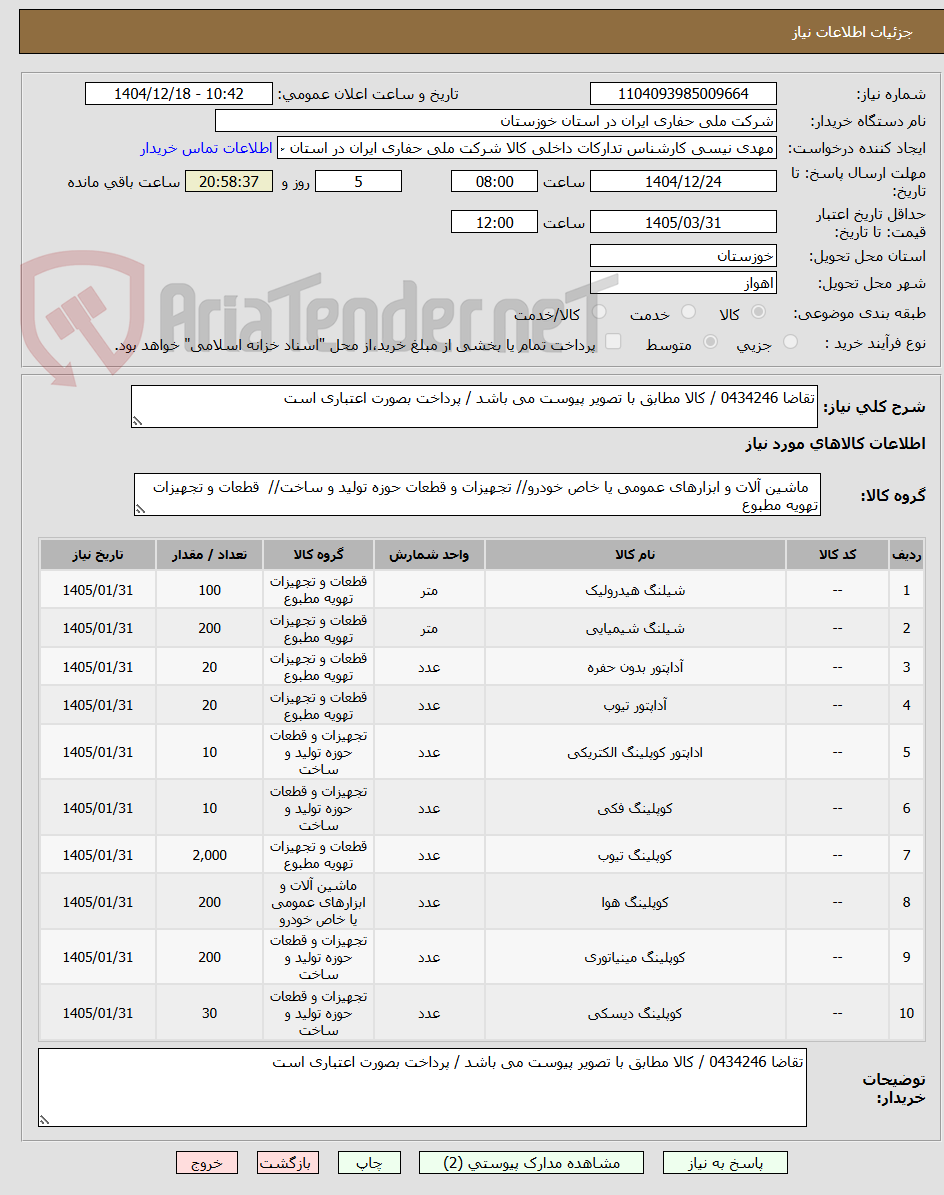Click the row number 10 cell

pyautogui.click(x=906, y=1013)
